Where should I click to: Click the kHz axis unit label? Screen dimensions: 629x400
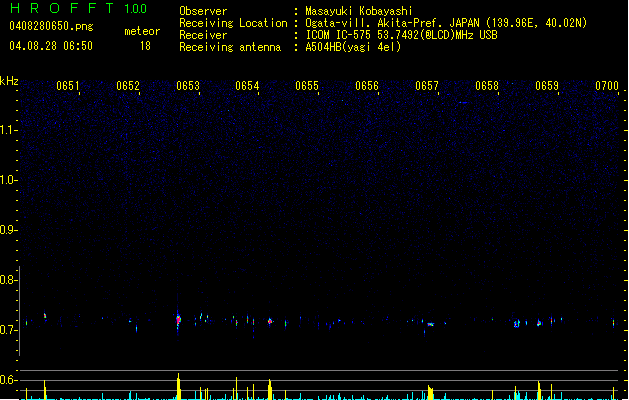(9, 81)
